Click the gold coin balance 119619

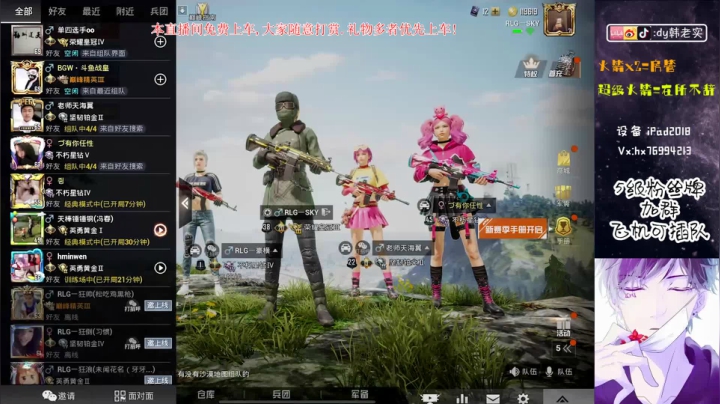pos(523,11)
